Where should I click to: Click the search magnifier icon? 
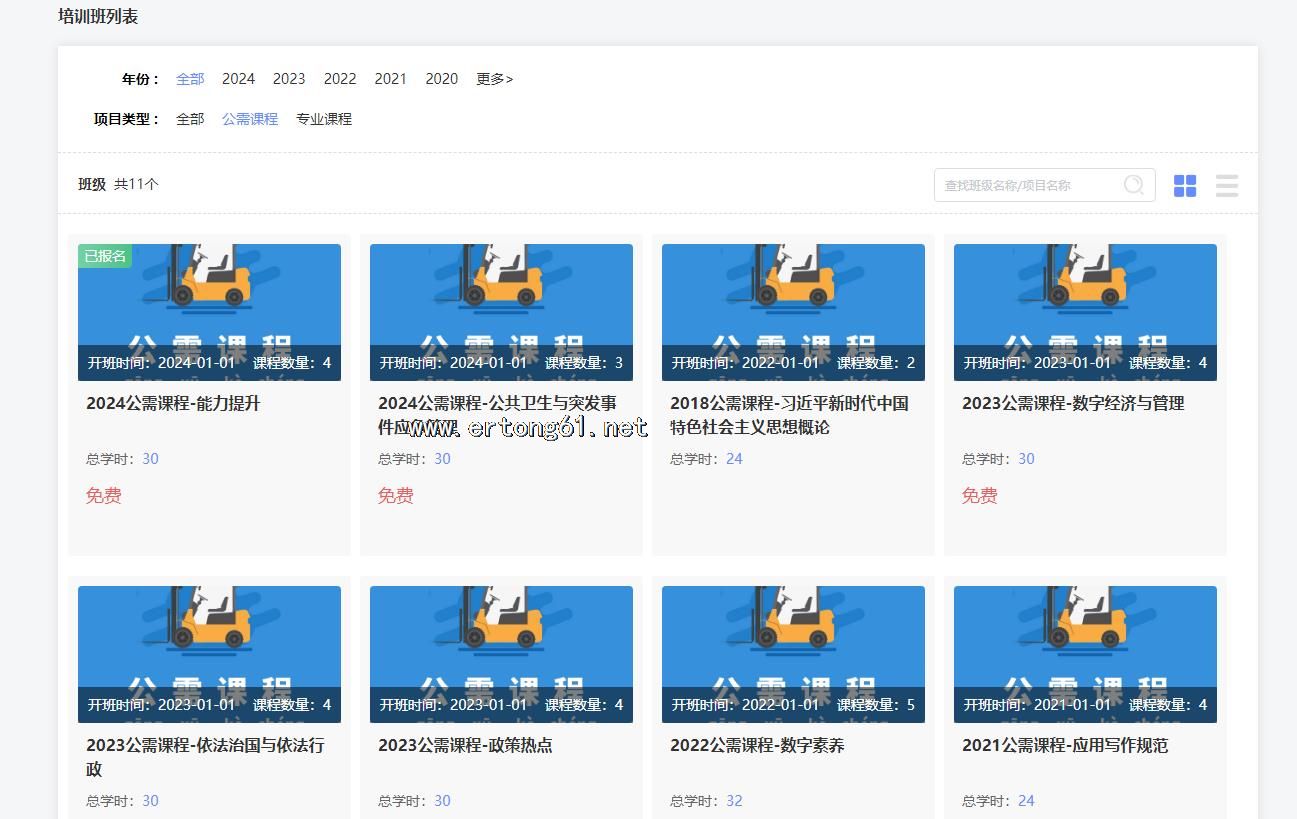pyautogui.click(x=1134, y=185)
